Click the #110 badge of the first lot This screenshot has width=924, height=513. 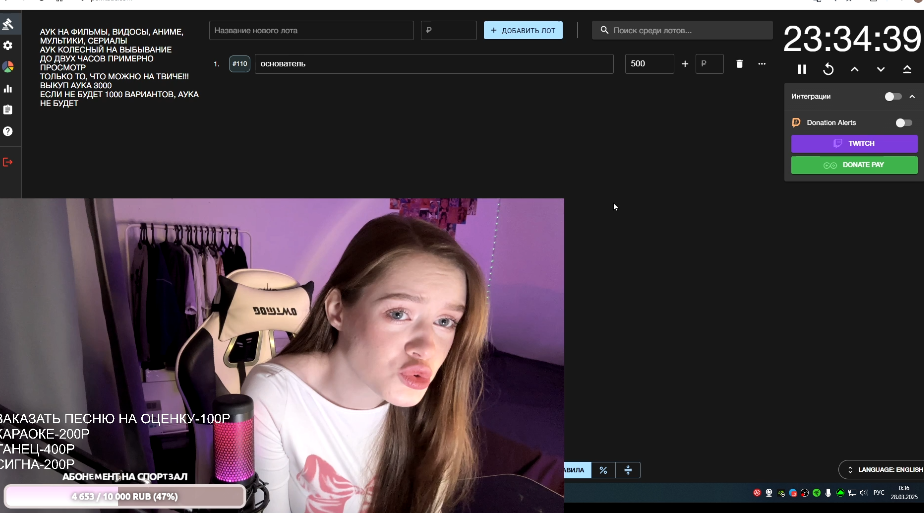tap(239, 64)
